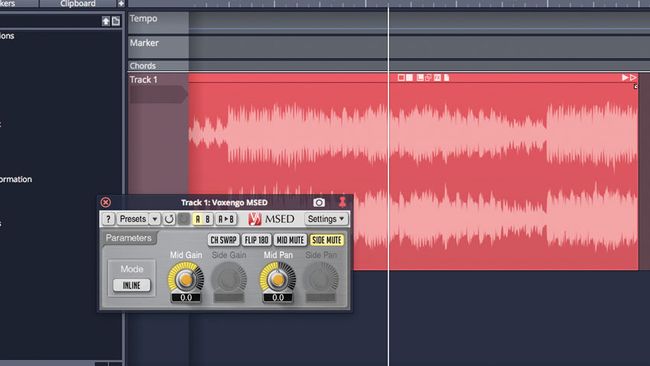Click the Voxengo logo next to MSED

coord(255,219)
